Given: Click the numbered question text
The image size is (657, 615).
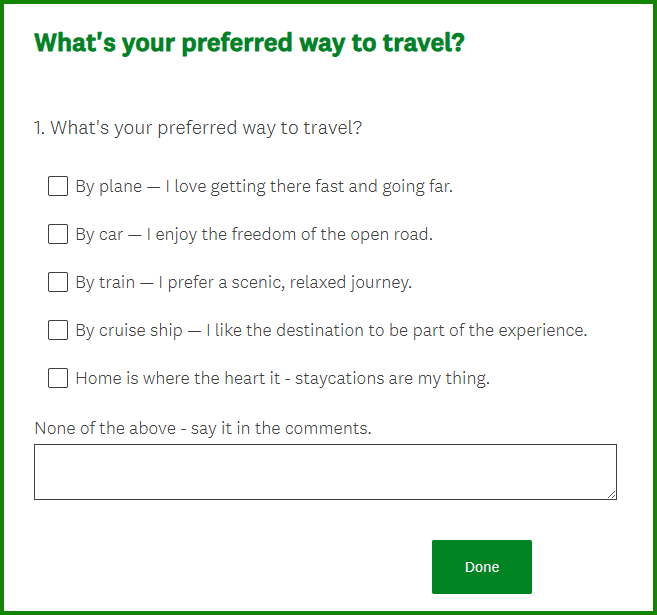Looking at the screenshot, I should [x=198, y=128].
